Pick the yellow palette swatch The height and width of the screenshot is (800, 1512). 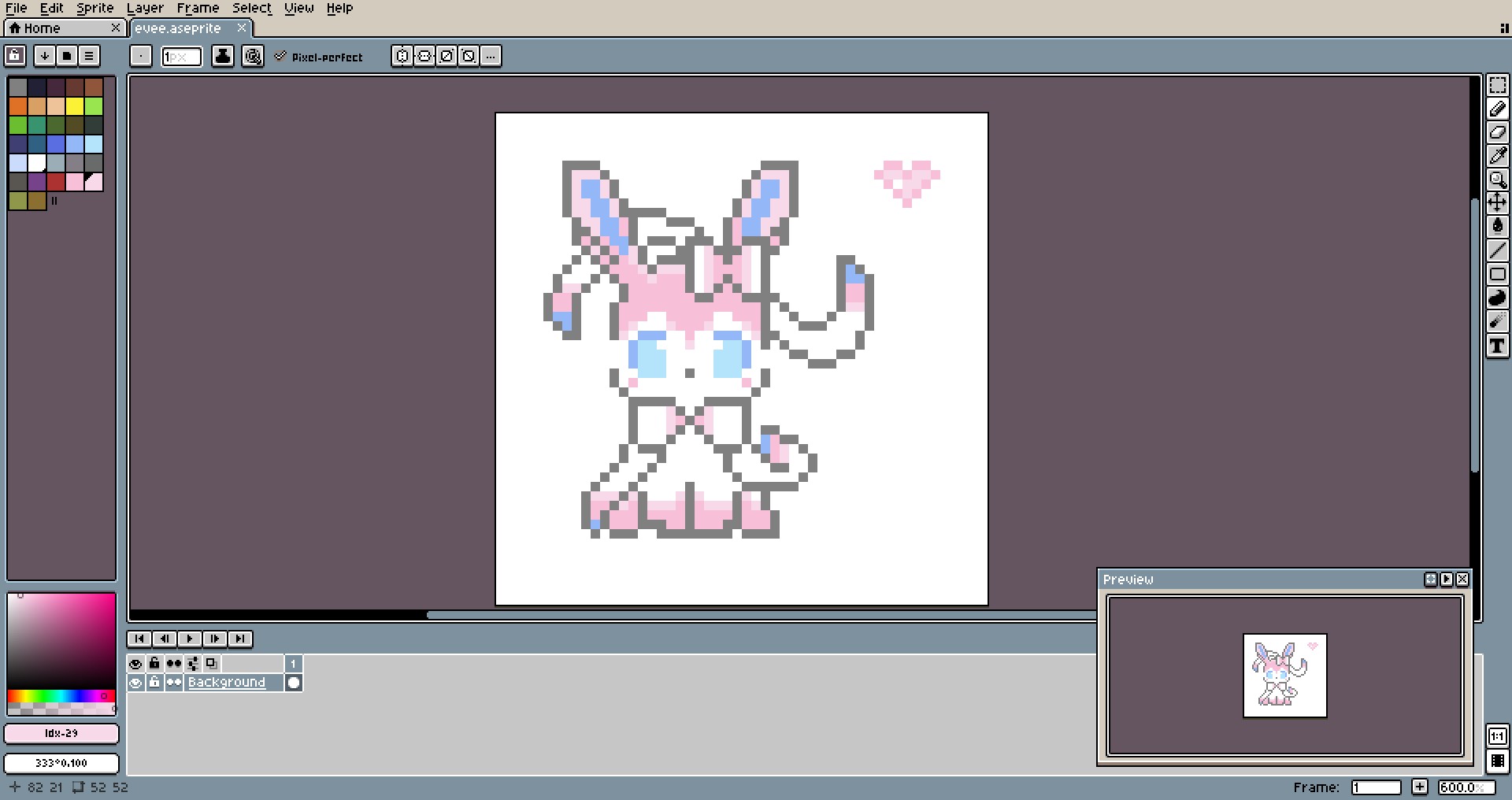(x=75, y=106)
